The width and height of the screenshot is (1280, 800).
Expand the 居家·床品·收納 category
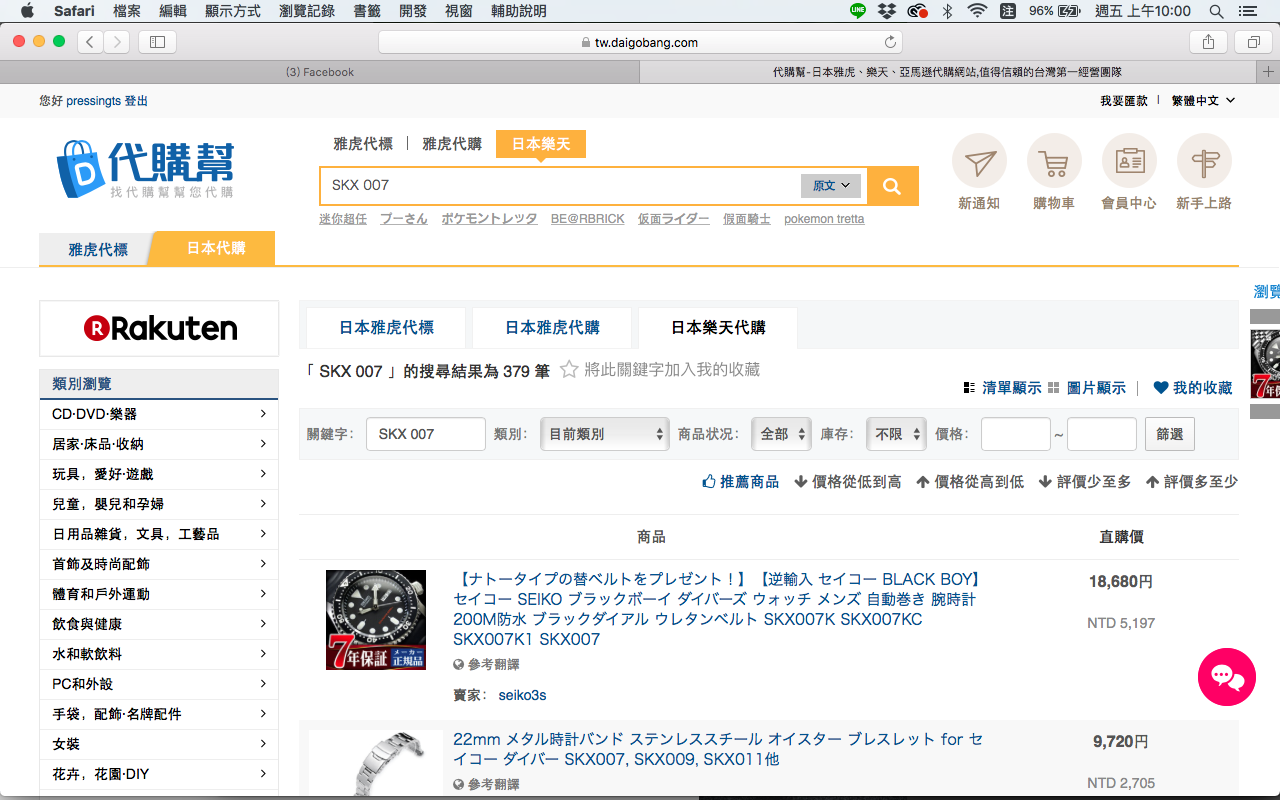159,444
